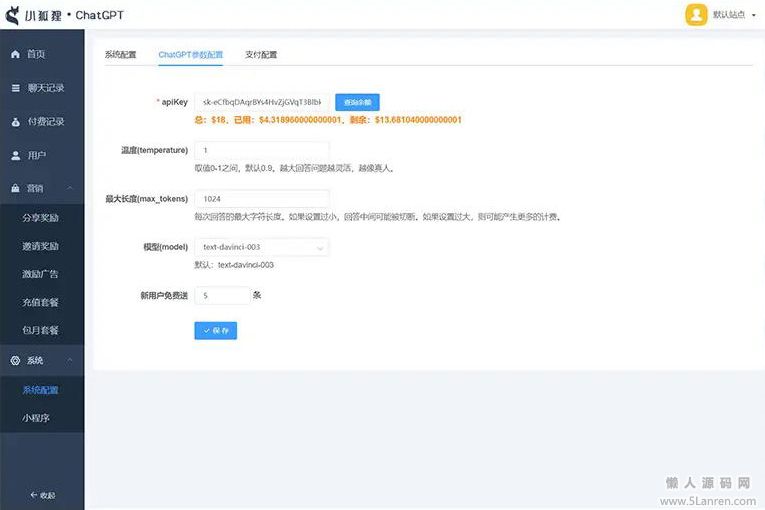Collapse the 营销 sidebar section
Screen dimensions: 765x510
[x=70, y=188]
